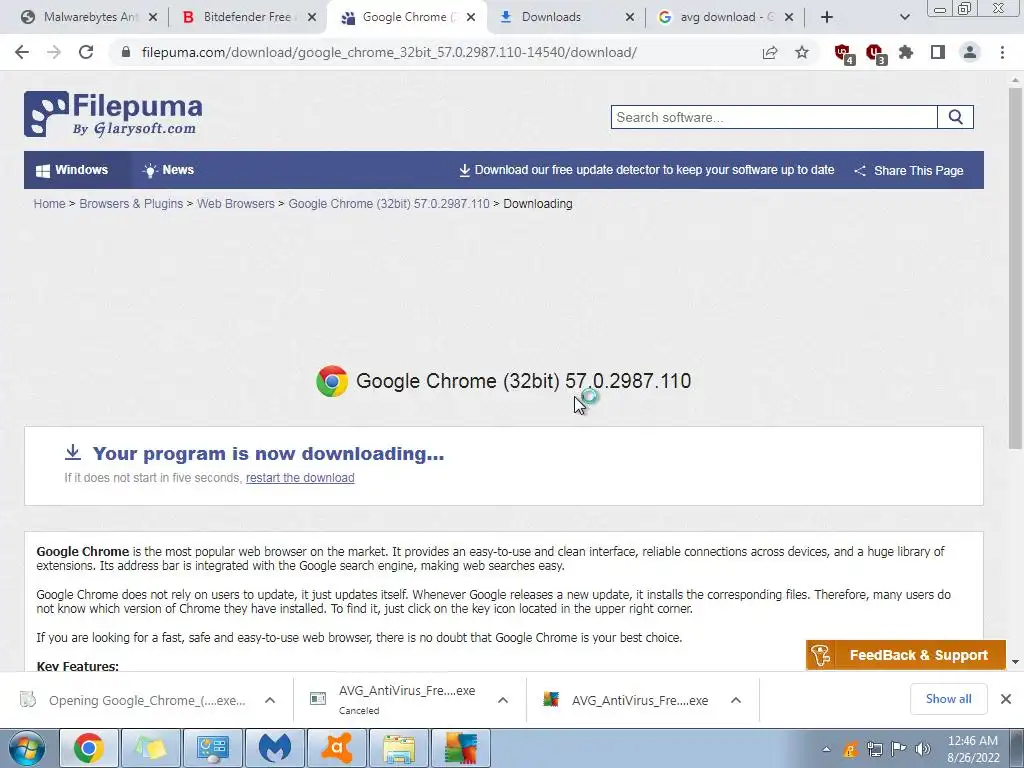Click the page vertical scrollbar thumb
This screenshot has width=1024, height=768.
coord(1015,268)
